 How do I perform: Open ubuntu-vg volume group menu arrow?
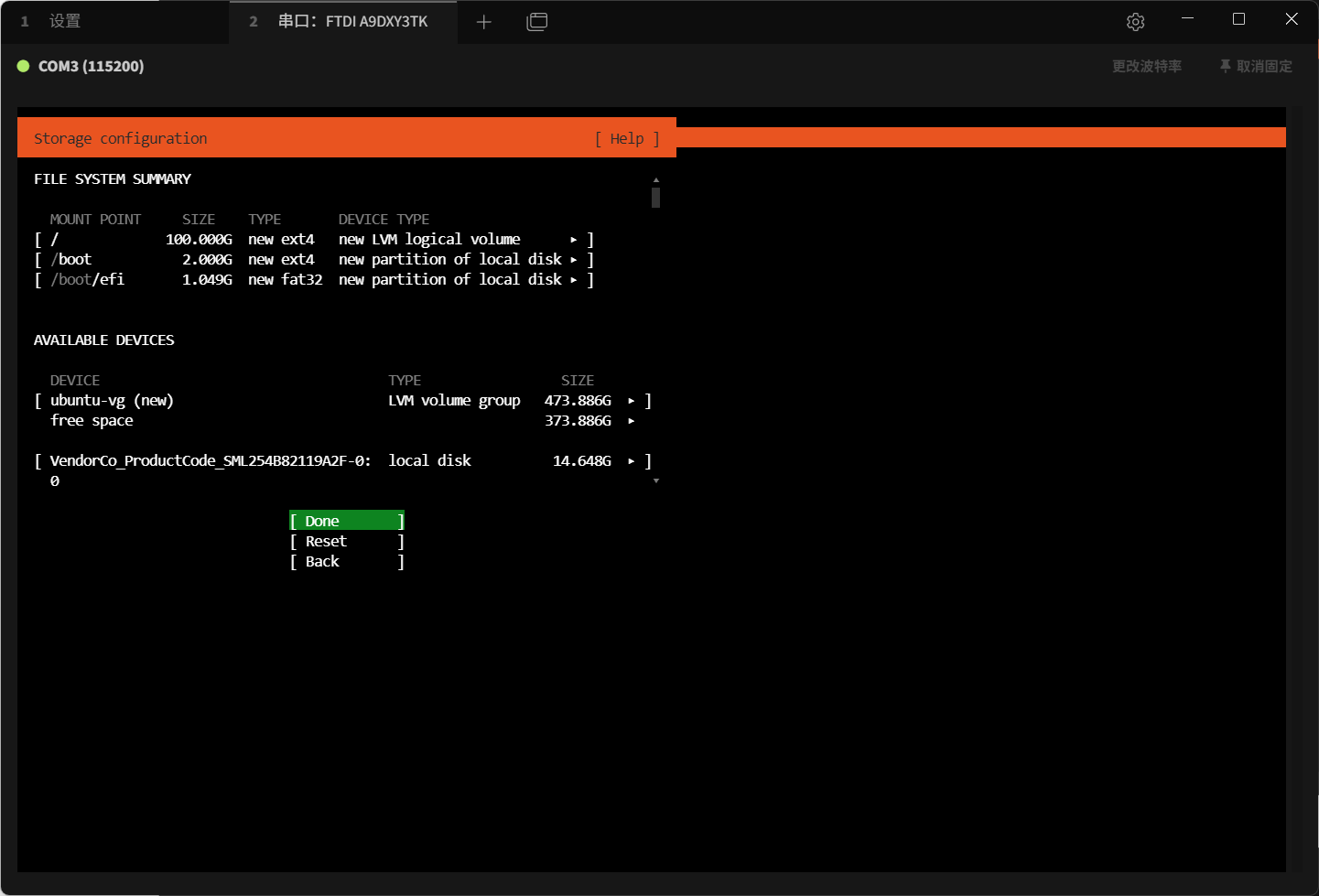click(631, 401)
